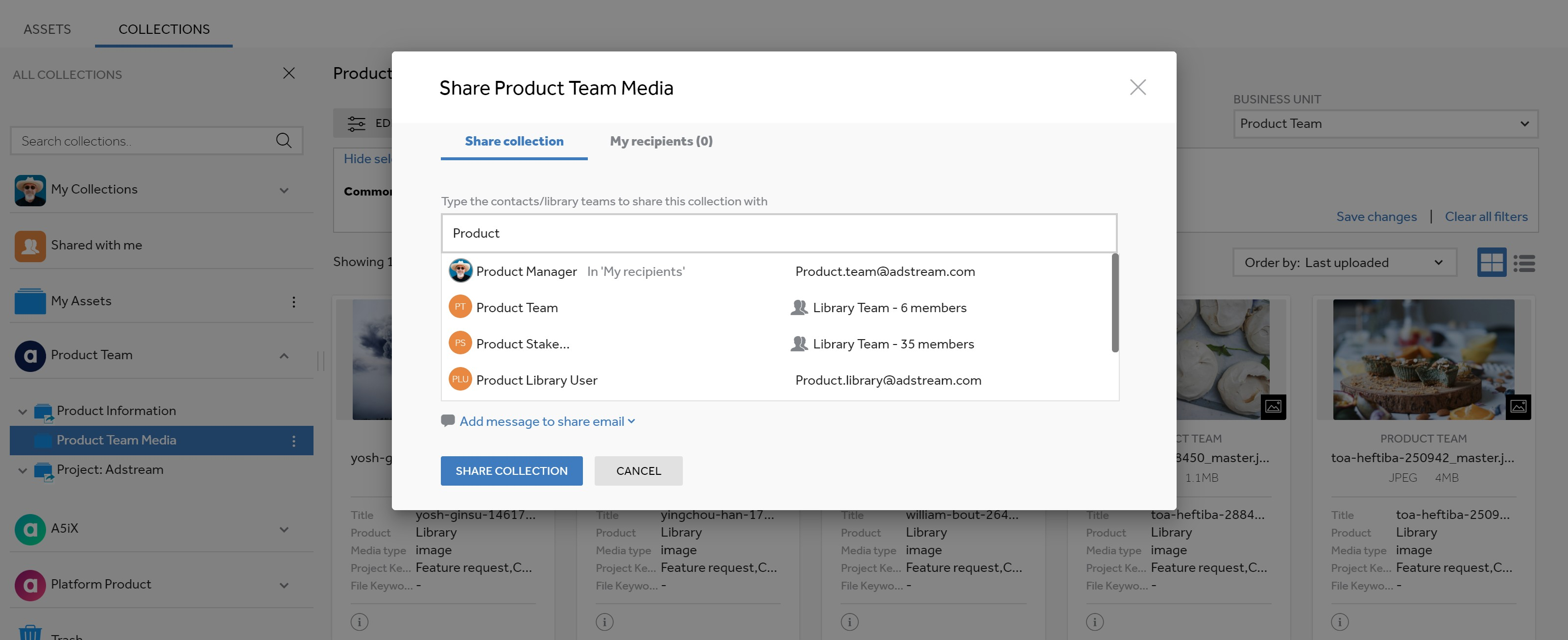Open info icon under toa-heftiba-2884 asset

coord(1094,621)
